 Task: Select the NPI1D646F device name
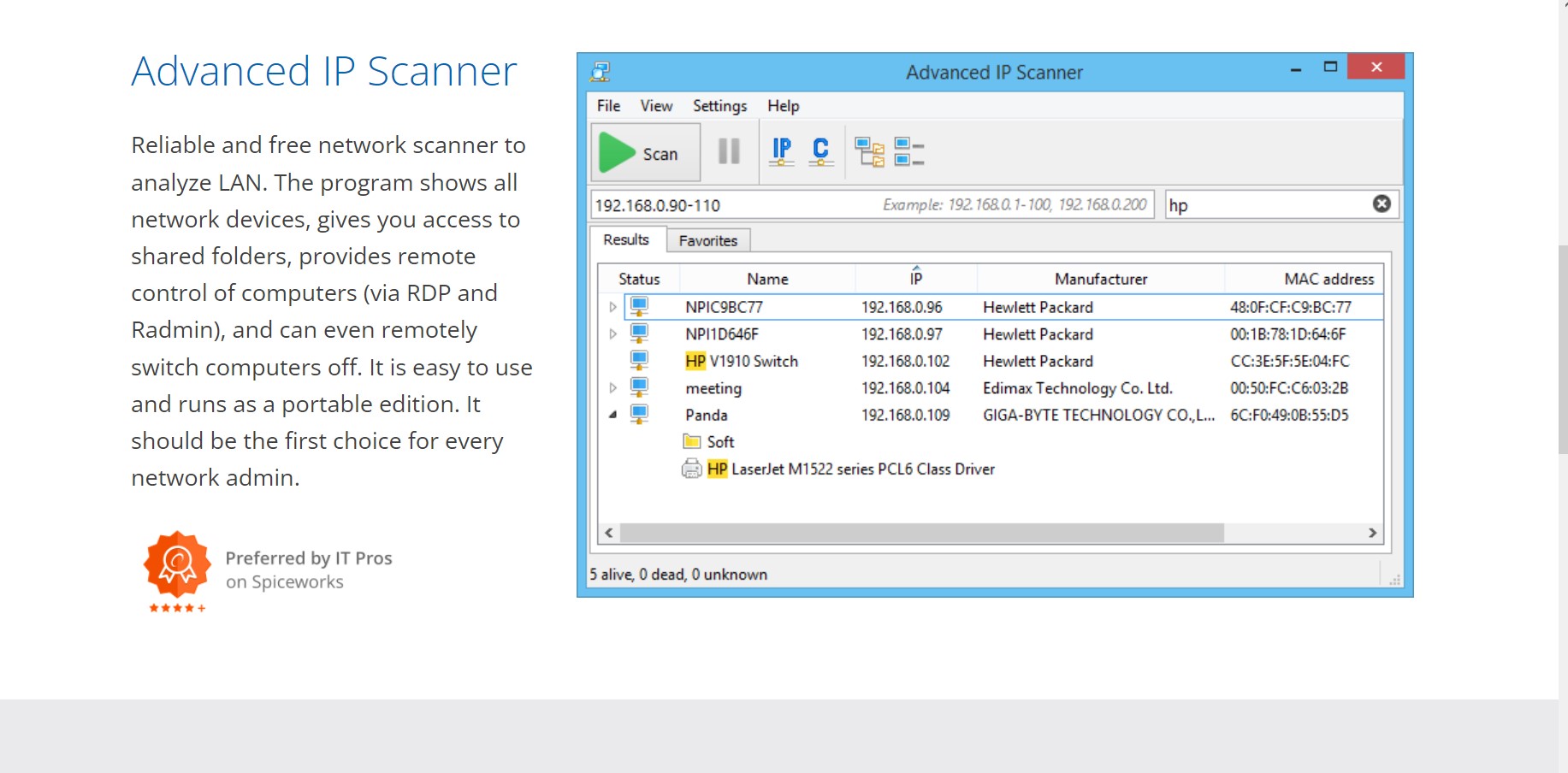click(722, 334)
